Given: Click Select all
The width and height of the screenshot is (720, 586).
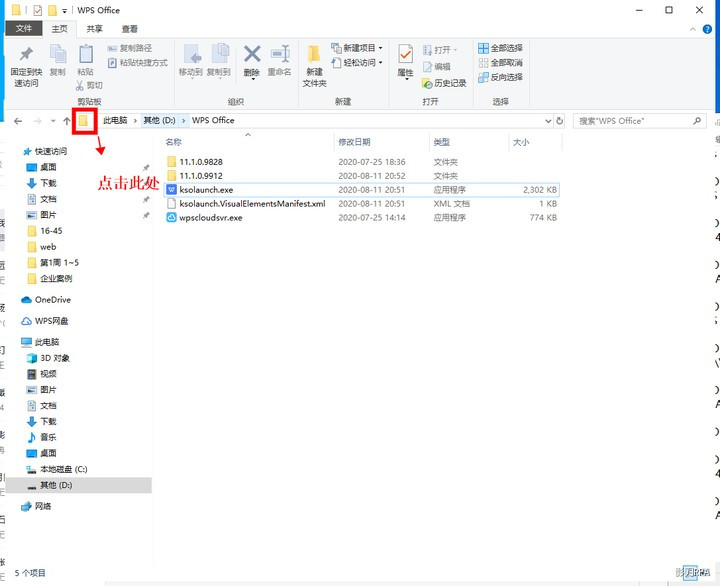Looking at the screenshot, I should [x=501, y=48].
